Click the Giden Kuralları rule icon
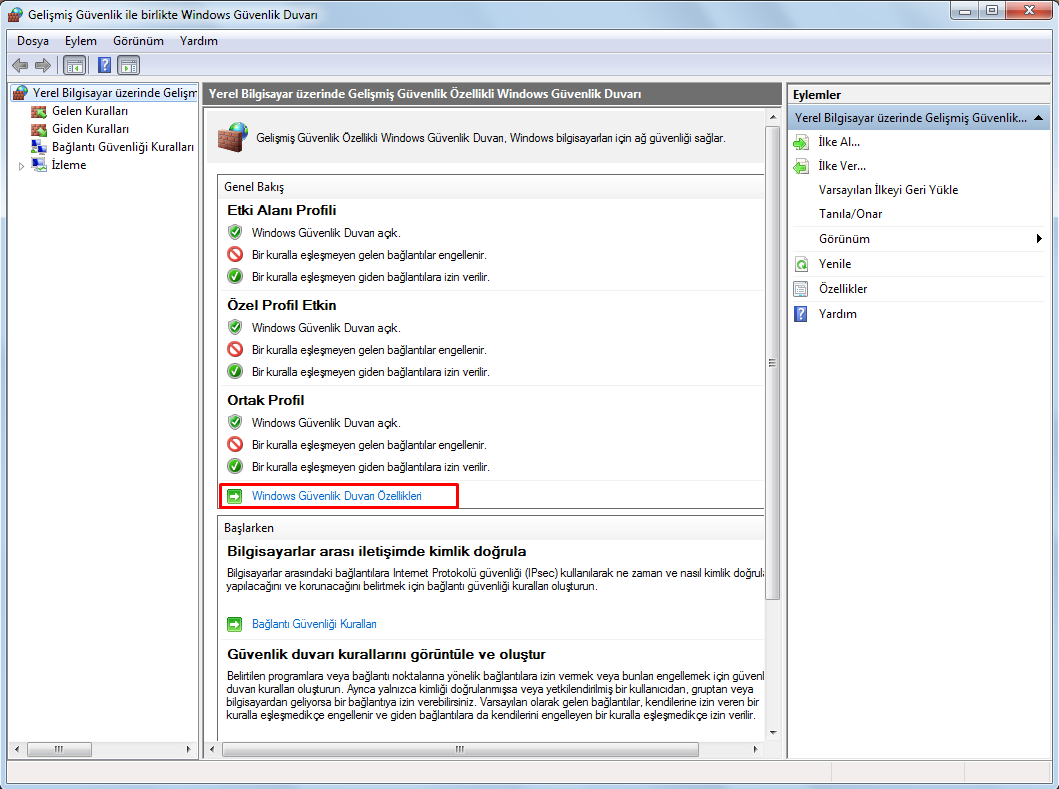Image resolution: width=1059 pixels, height=789 pixels. pyautogui.click(x=39, y=129)
